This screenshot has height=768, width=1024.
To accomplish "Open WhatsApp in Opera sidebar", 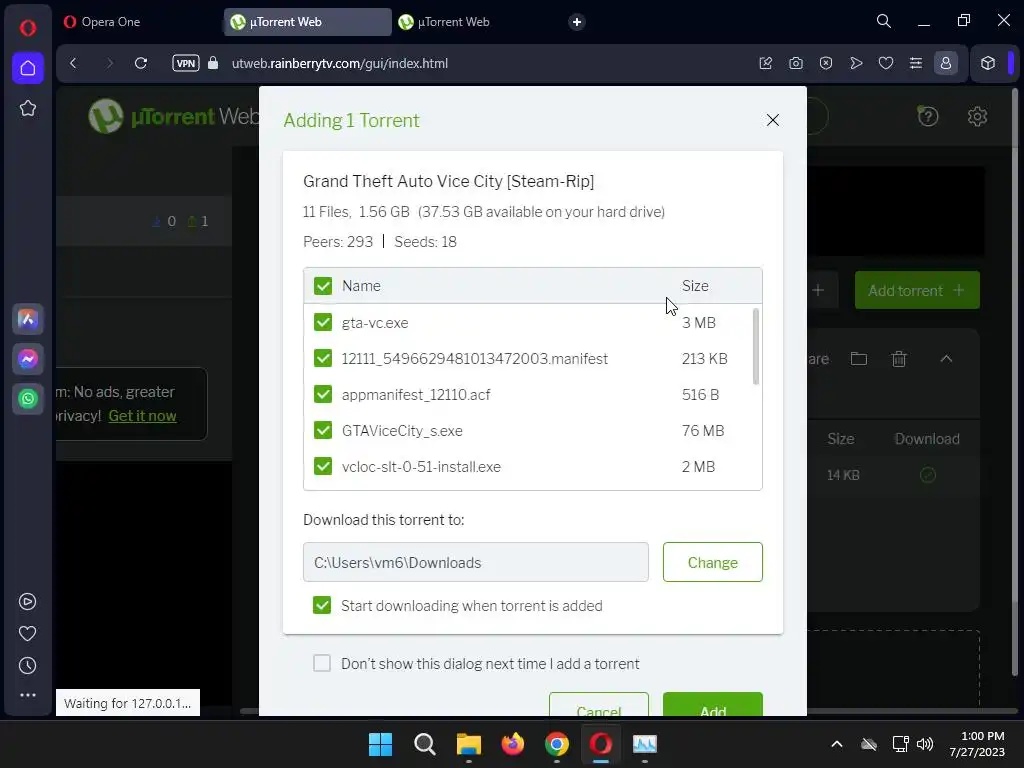I will point(27,398).
